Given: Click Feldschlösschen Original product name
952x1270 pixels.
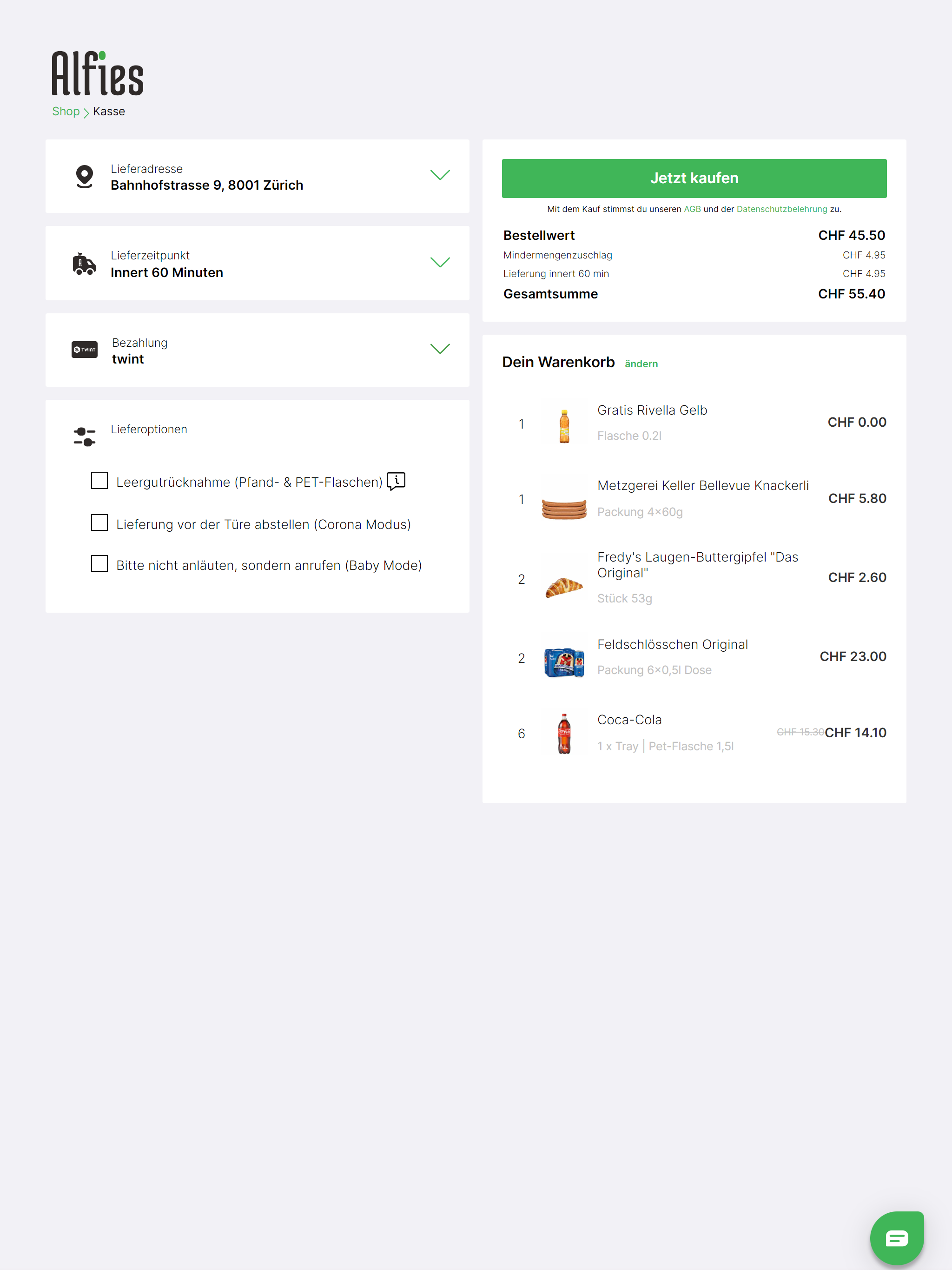Looking at the screenshot, I should click(x=672, y=645).
